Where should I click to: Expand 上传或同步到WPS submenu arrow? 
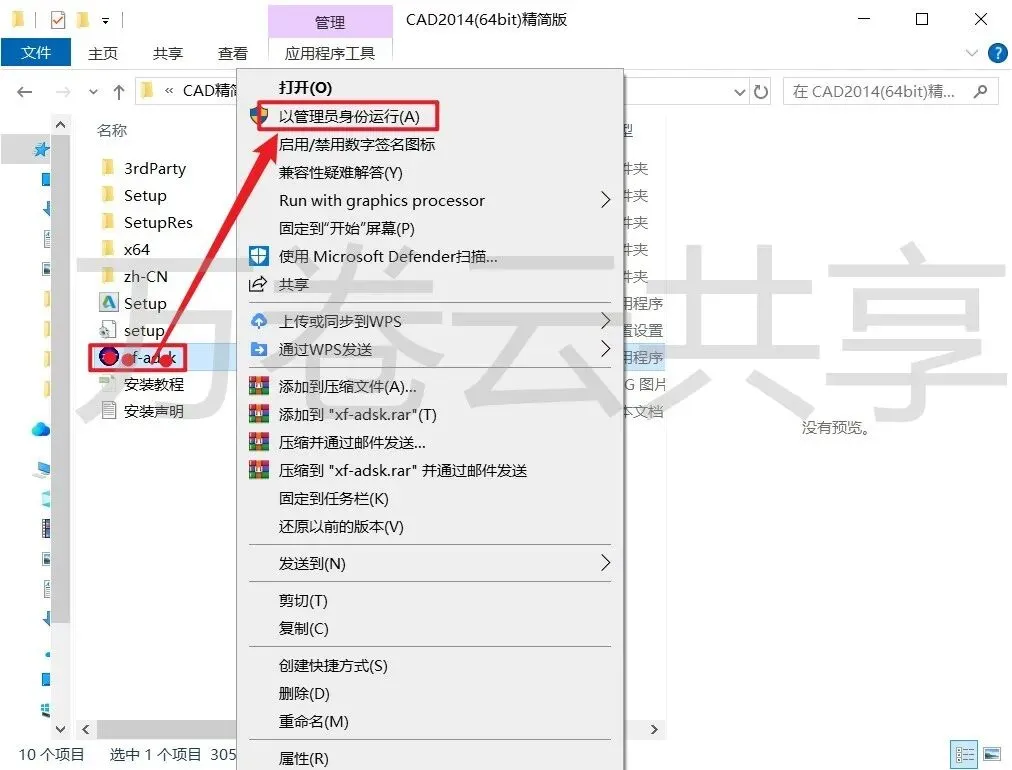tap(605, 321)
